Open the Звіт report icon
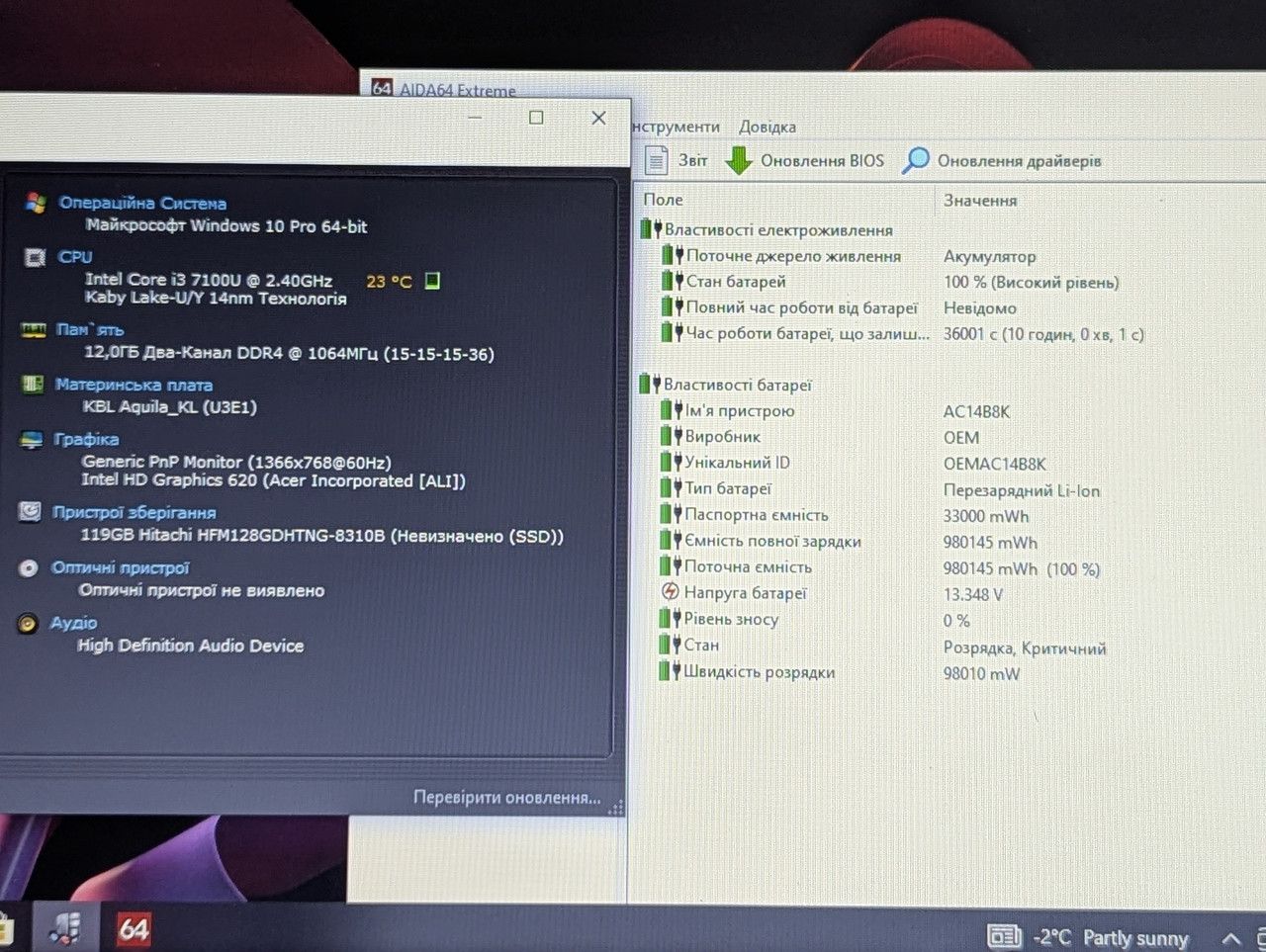Viewport: 1266px width, 952px height. 657,160
